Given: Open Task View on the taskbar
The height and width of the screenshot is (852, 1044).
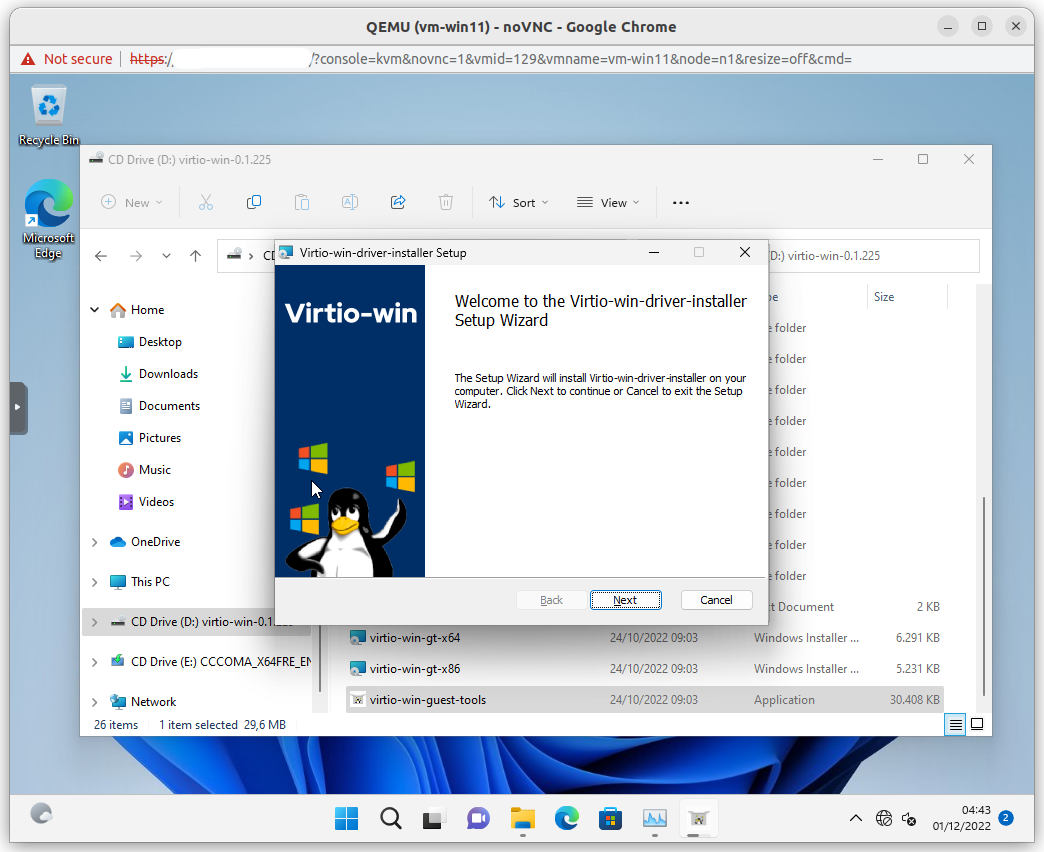Looking at the screenshot, I should (x=434, y=818).
